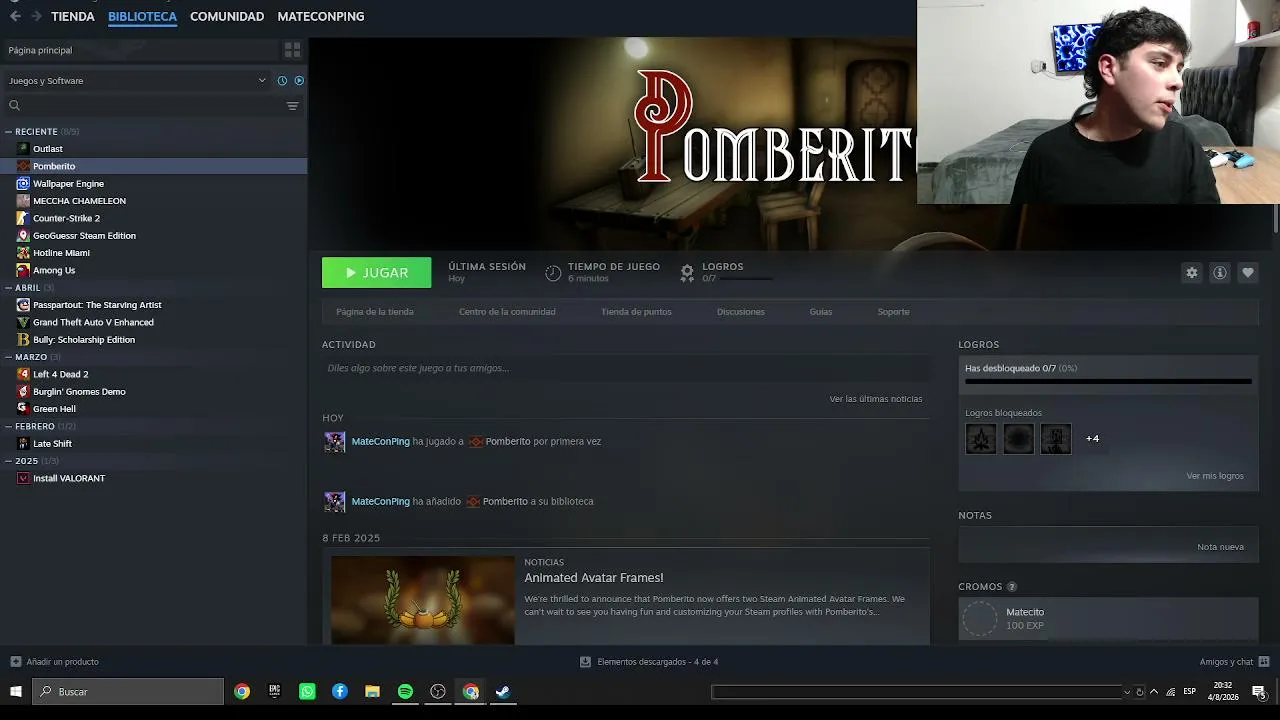Click the Steam icon in the taskbar

pos(503,692)
